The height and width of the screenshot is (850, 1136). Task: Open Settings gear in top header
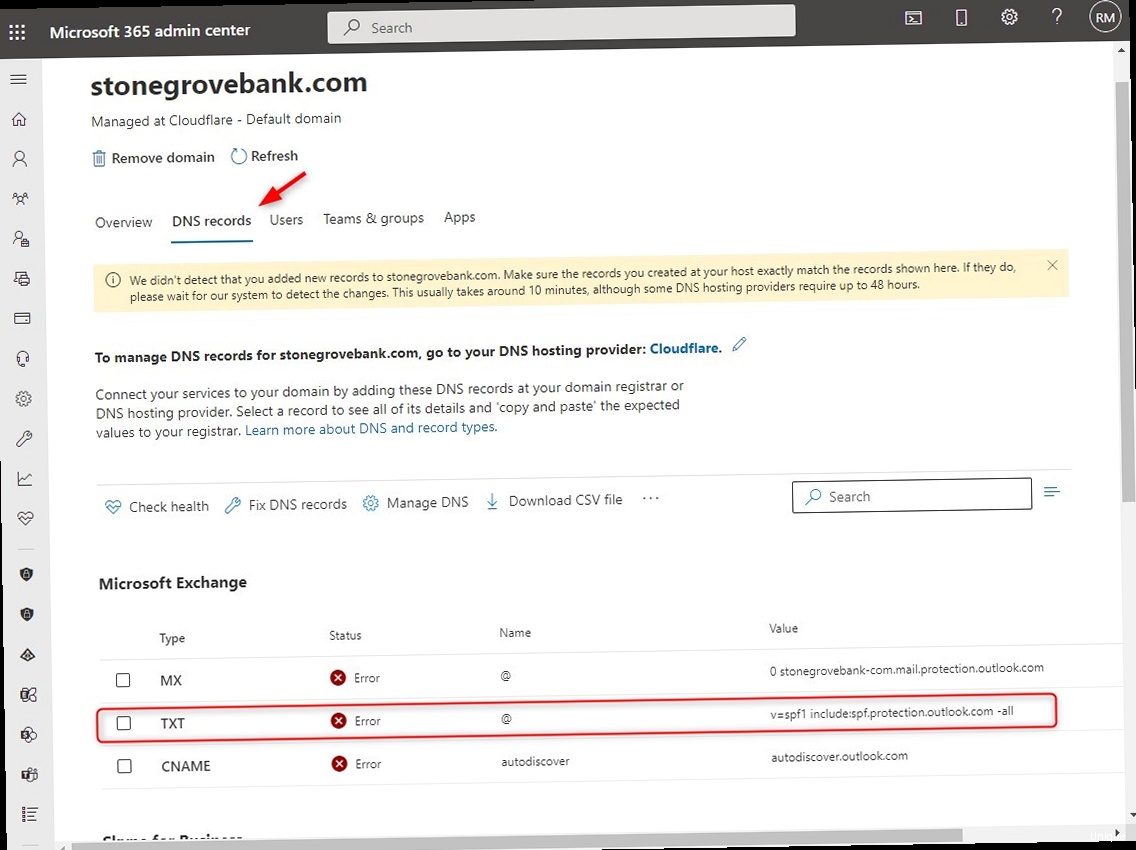(1009, 17)
